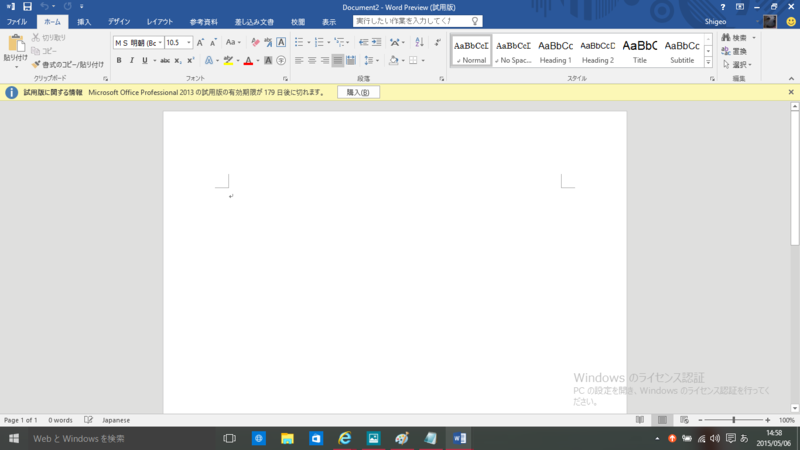Toggle Strikethrough abc formatting
The height and width of the screenshot is (450, 800).
(165, 61)
